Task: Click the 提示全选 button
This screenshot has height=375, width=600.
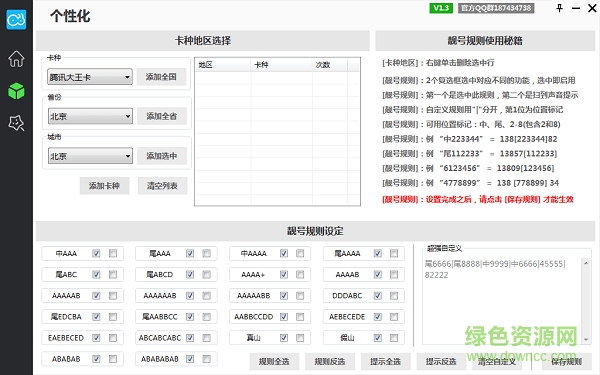Action: click(385, 361)
